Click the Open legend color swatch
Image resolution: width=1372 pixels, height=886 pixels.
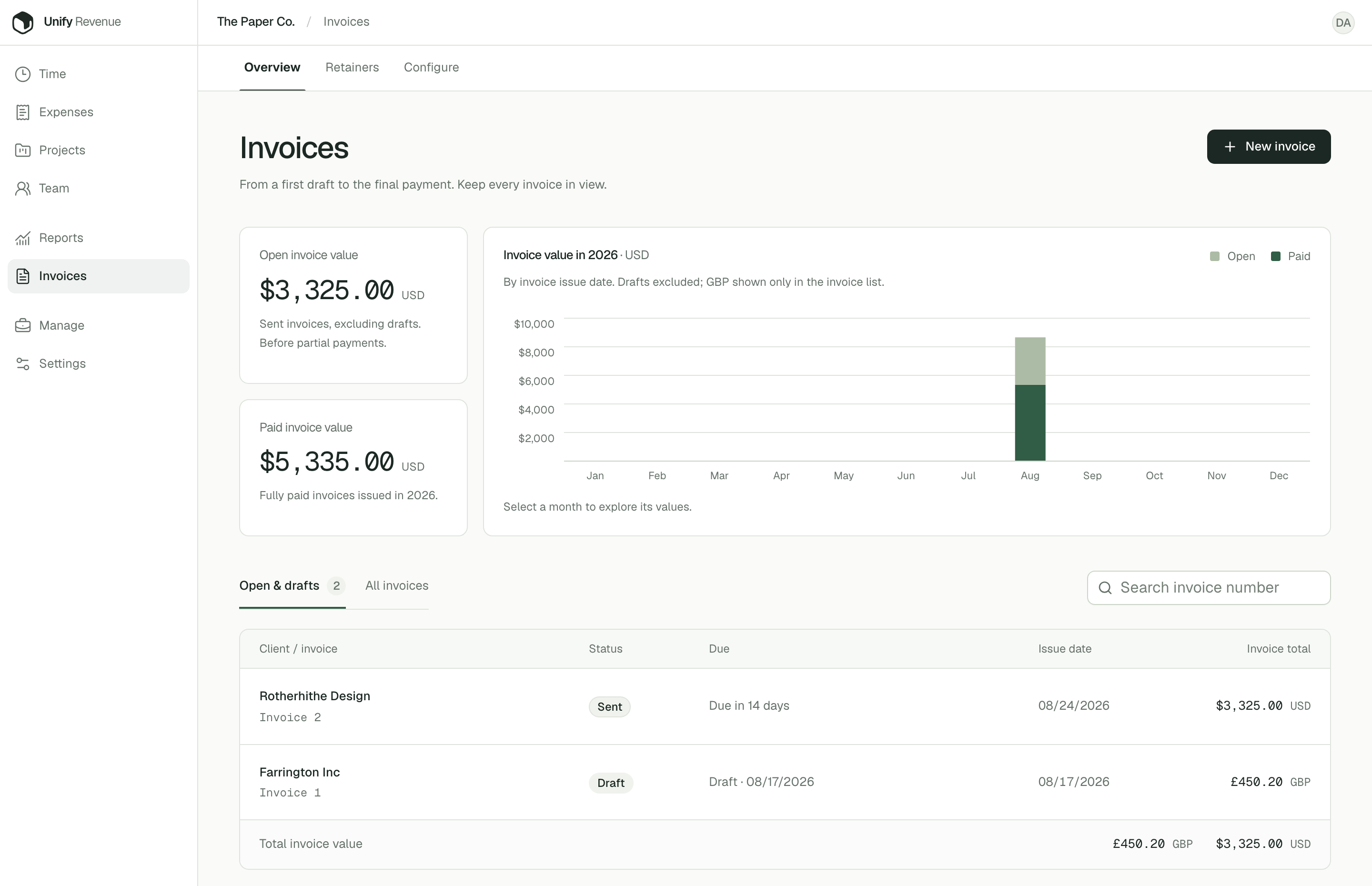[1214, 257]
